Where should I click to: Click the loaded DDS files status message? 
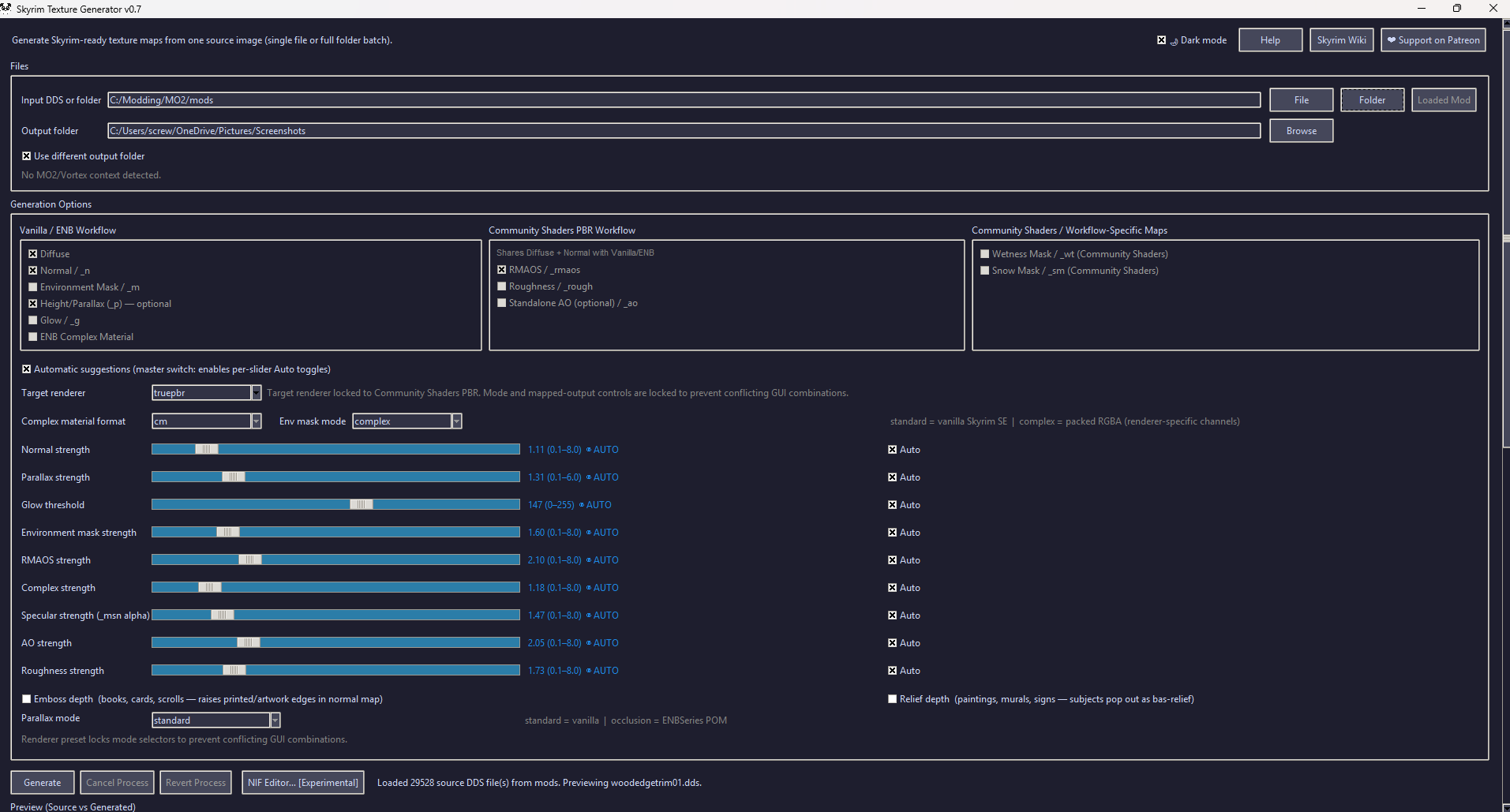tap(539, 783)
